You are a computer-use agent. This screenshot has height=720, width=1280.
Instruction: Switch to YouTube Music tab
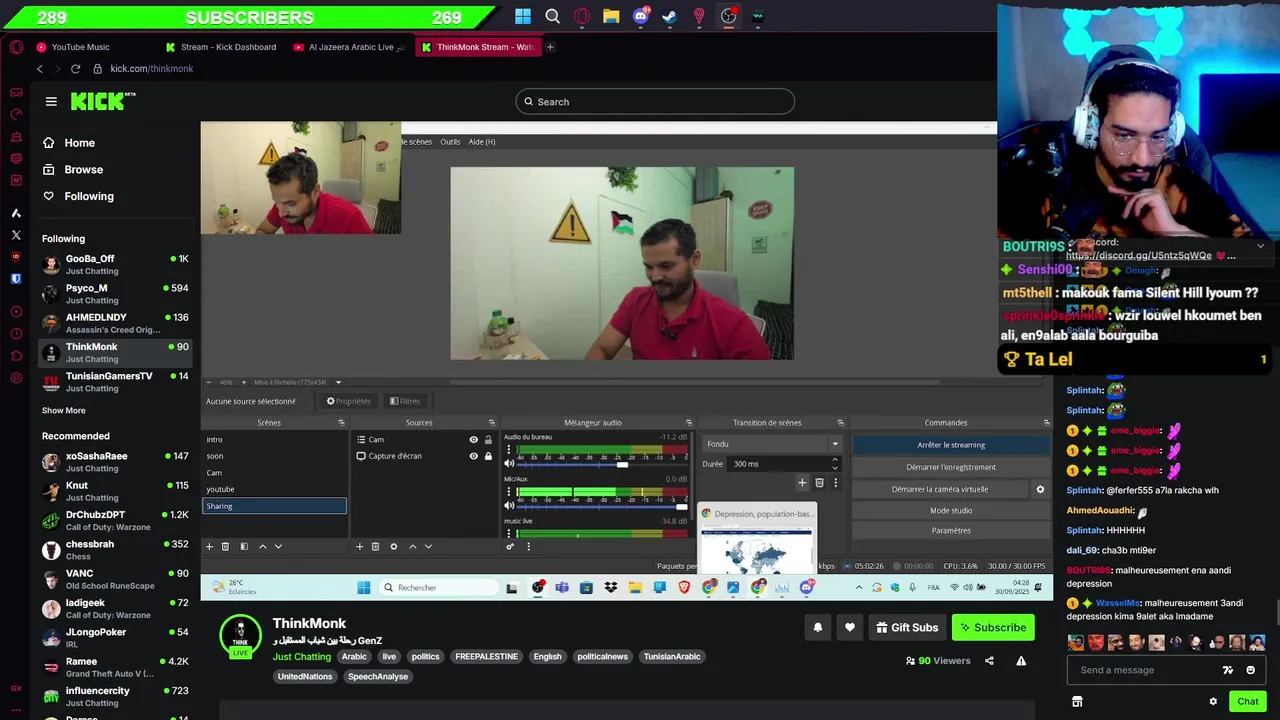tap(82, 47)
